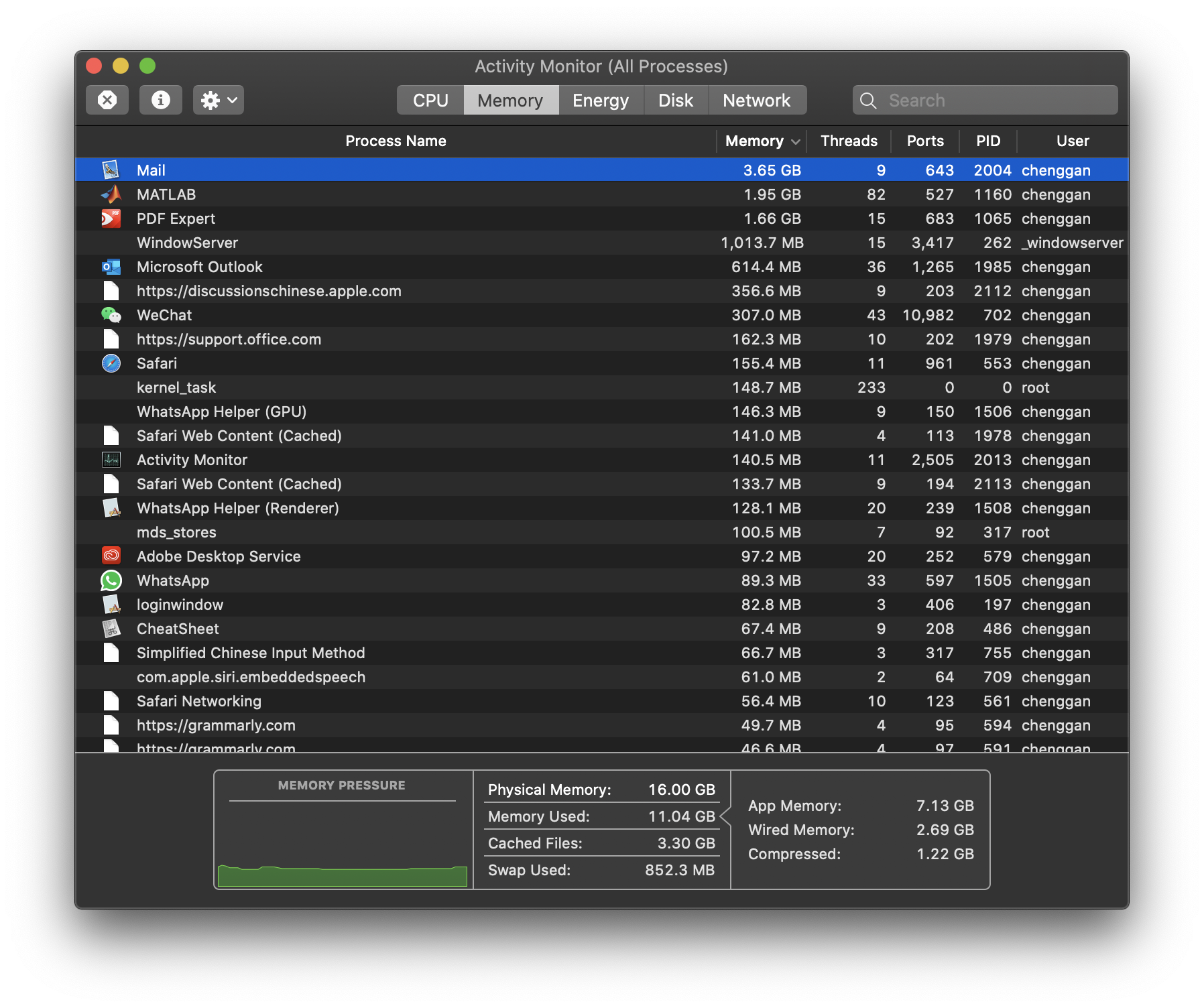Switch to the CPU tab

tap(430, 101)
